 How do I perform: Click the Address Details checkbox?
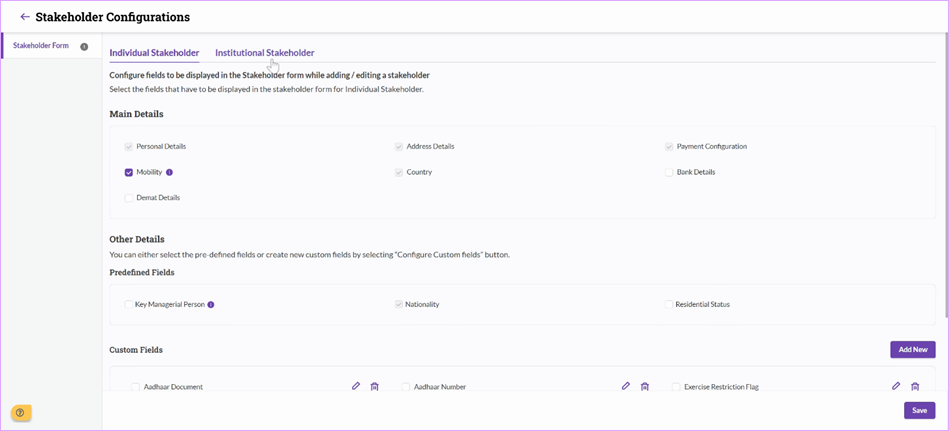click(x=399, y=146)
